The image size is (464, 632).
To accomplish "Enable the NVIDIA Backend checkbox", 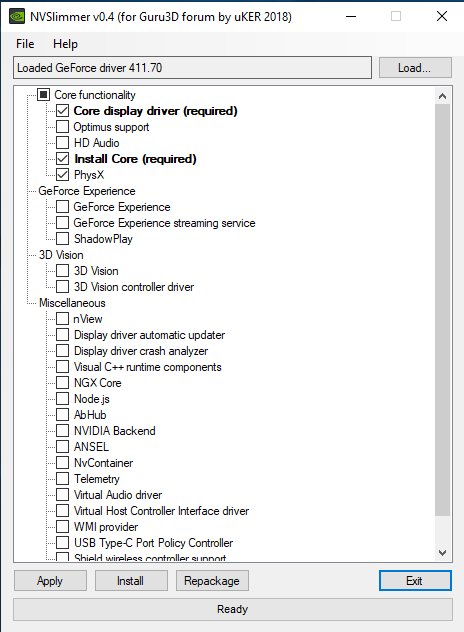I will coord(62,430).
